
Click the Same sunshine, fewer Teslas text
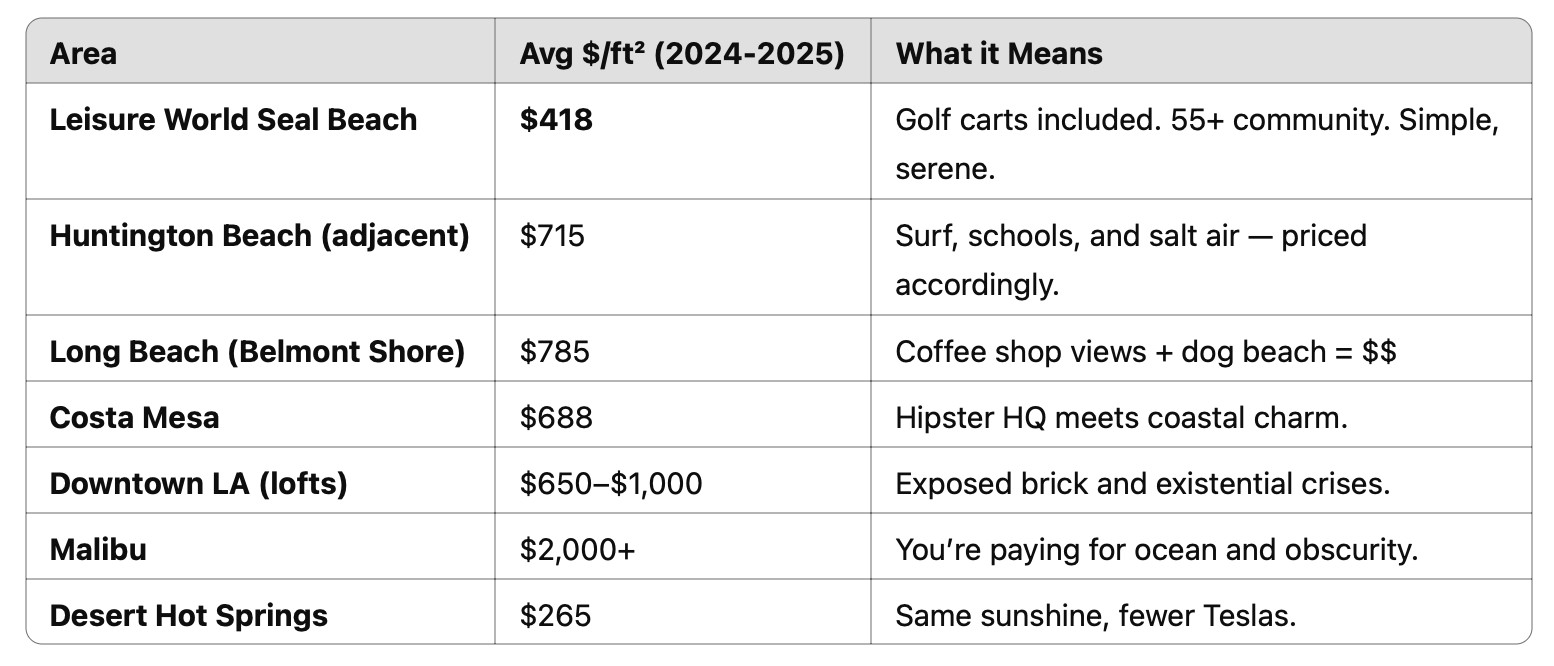1095,615
